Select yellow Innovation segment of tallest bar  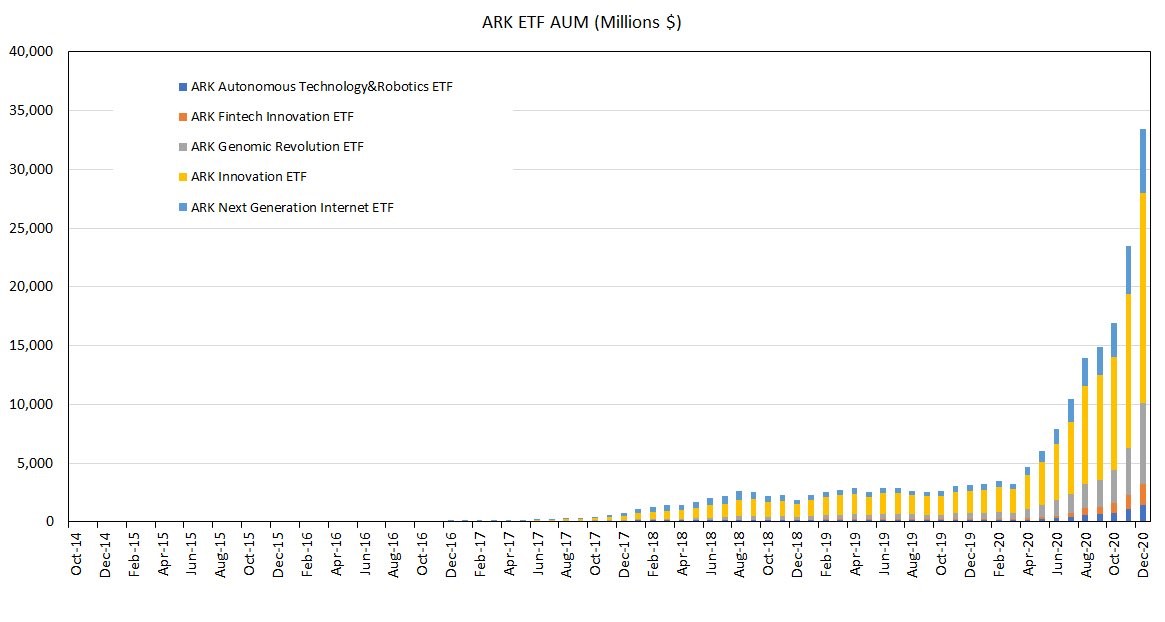coord(1142,300)
